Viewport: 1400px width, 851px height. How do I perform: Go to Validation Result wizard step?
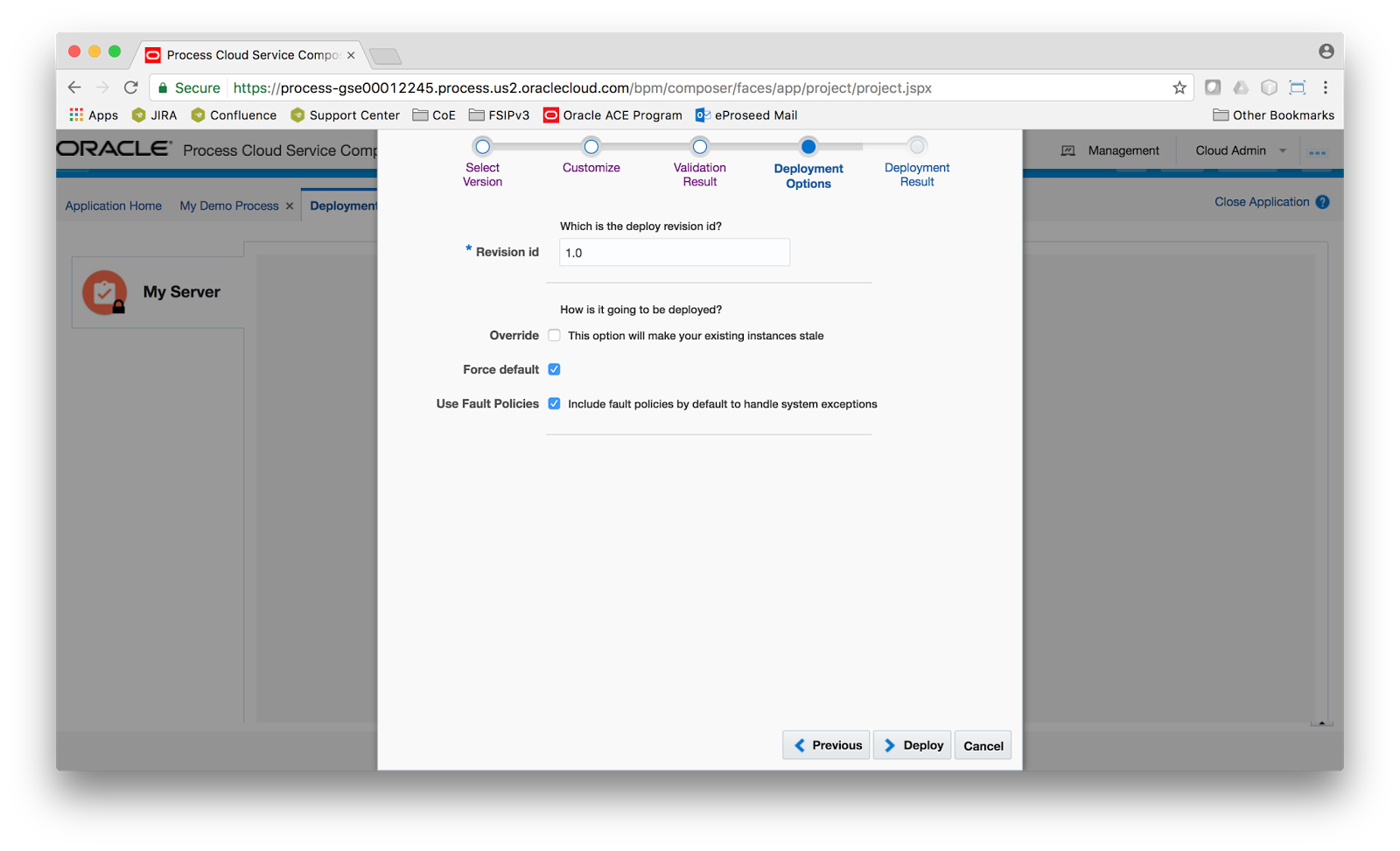pos(700,162)
